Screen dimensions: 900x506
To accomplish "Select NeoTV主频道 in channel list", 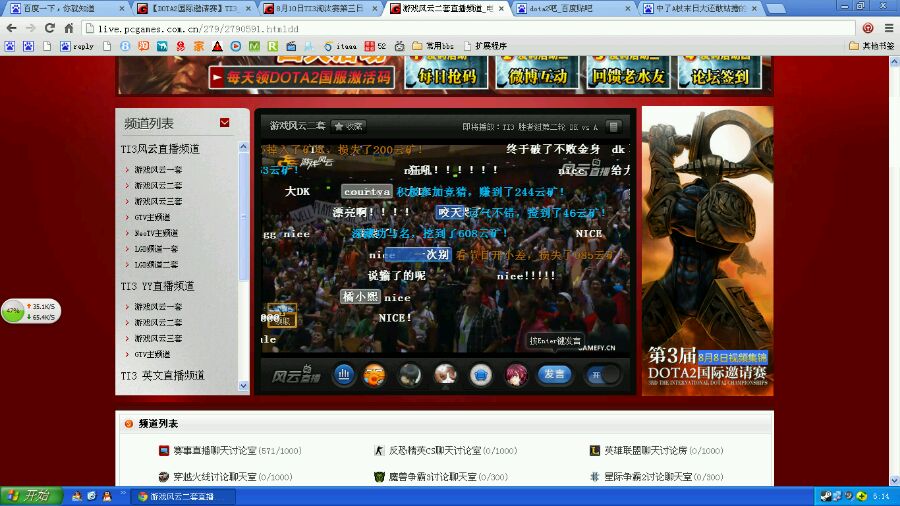I will coord(156,233).
